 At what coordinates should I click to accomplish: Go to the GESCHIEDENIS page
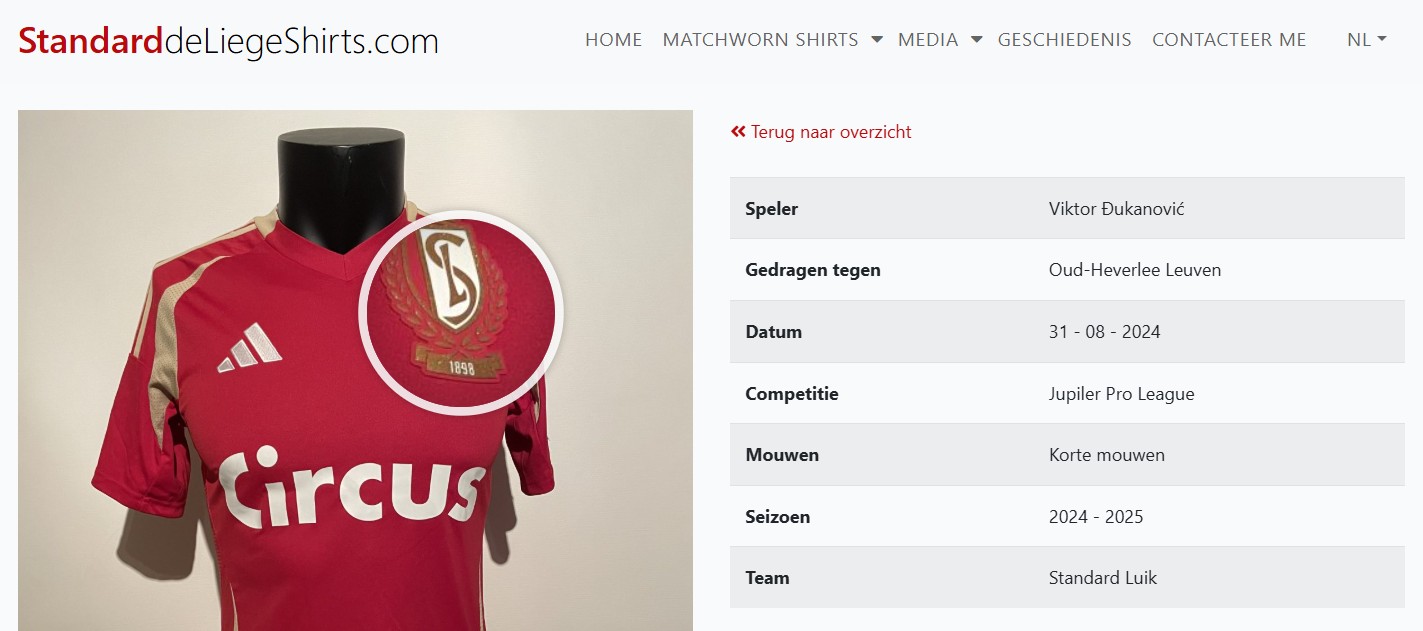point(1065,40)
